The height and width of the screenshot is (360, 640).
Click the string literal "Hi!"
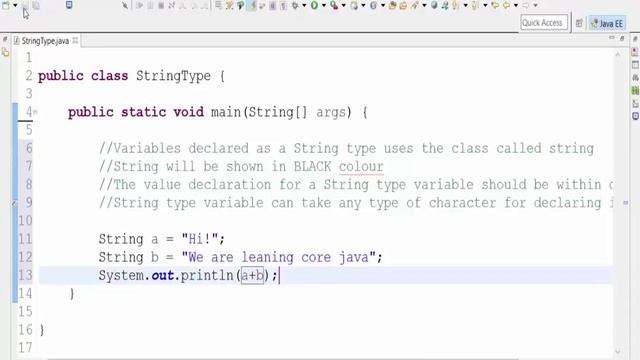[200, 239]
